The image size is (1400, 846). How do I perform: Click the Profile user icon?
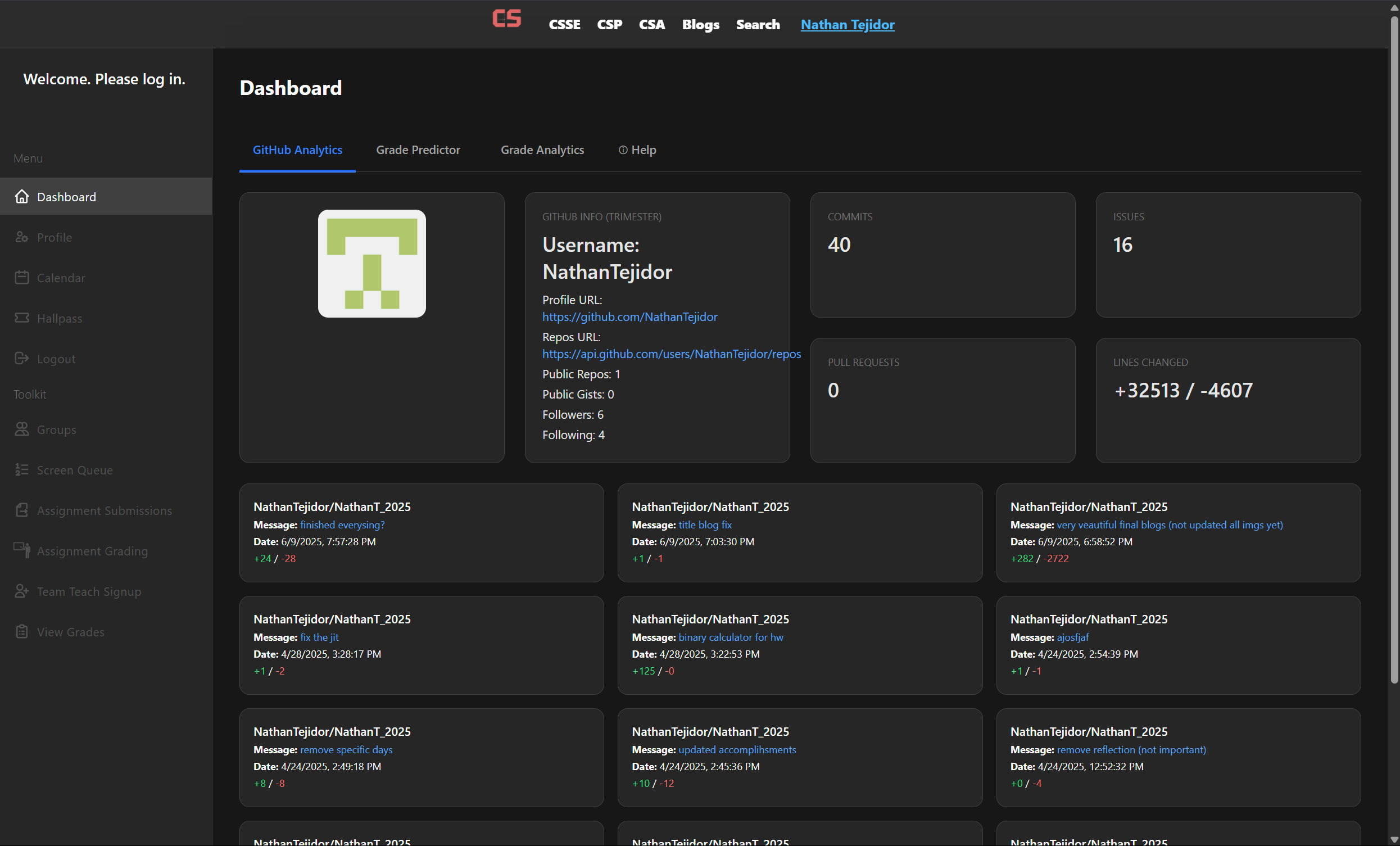point(21,237)
